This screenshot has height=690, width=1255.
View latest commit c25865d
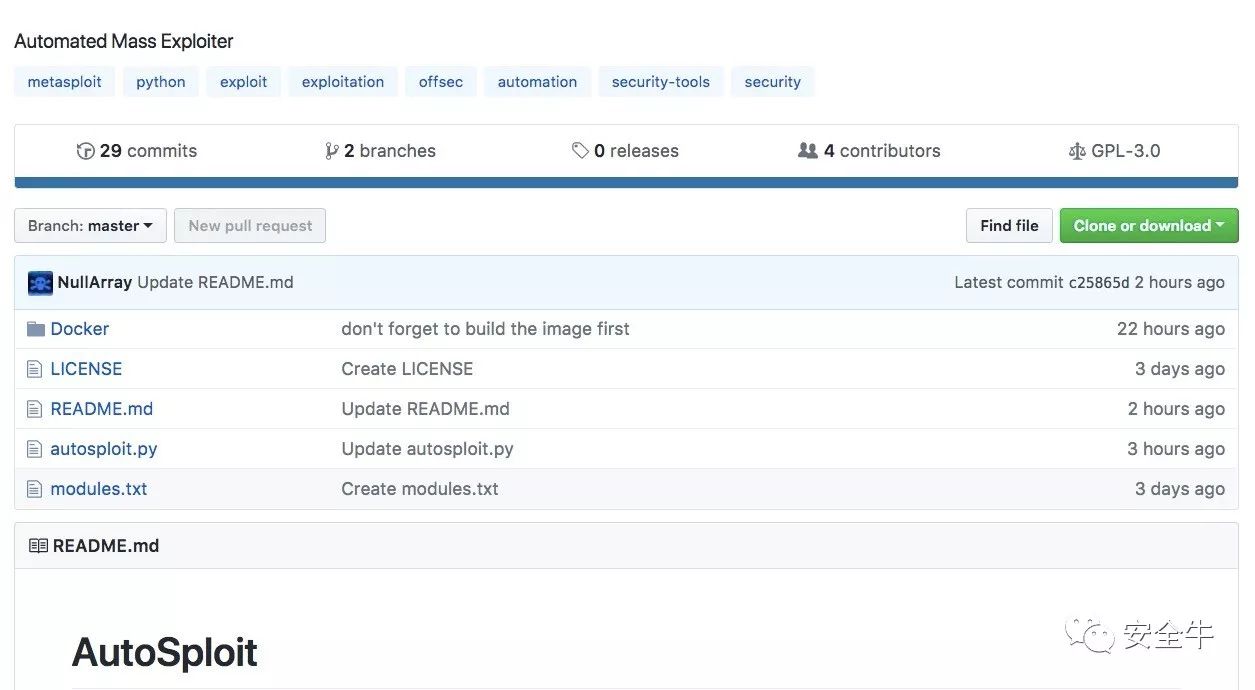(x=1098, y=282)
